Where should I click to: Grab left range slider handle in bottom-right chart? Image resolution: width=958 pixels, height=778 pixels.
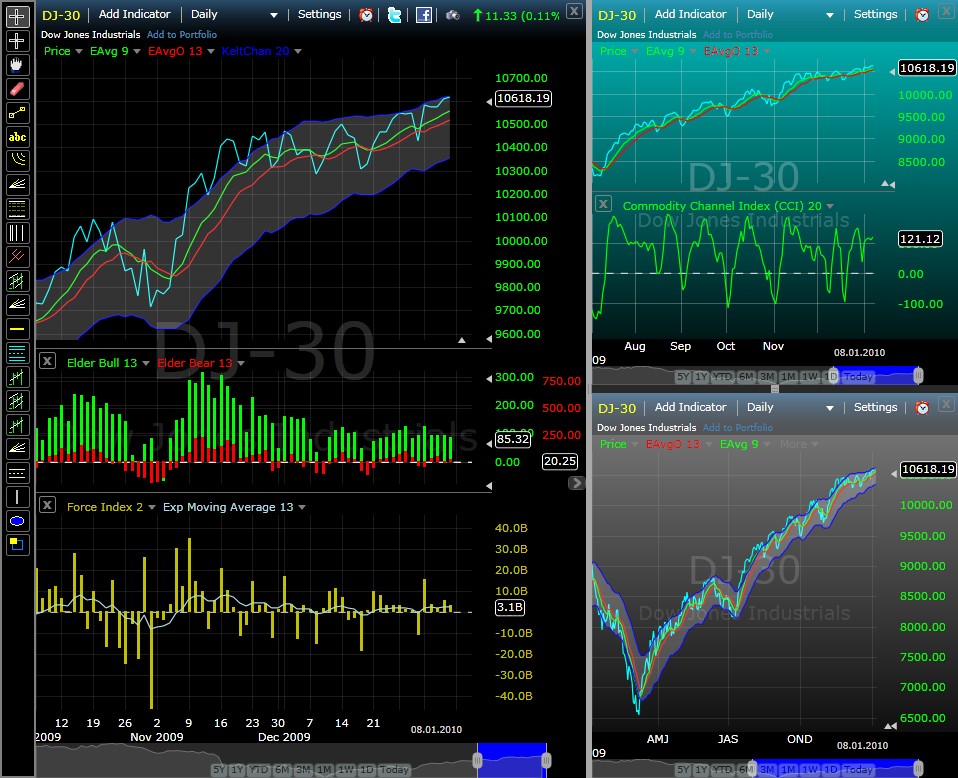click(x=753, y=768)
